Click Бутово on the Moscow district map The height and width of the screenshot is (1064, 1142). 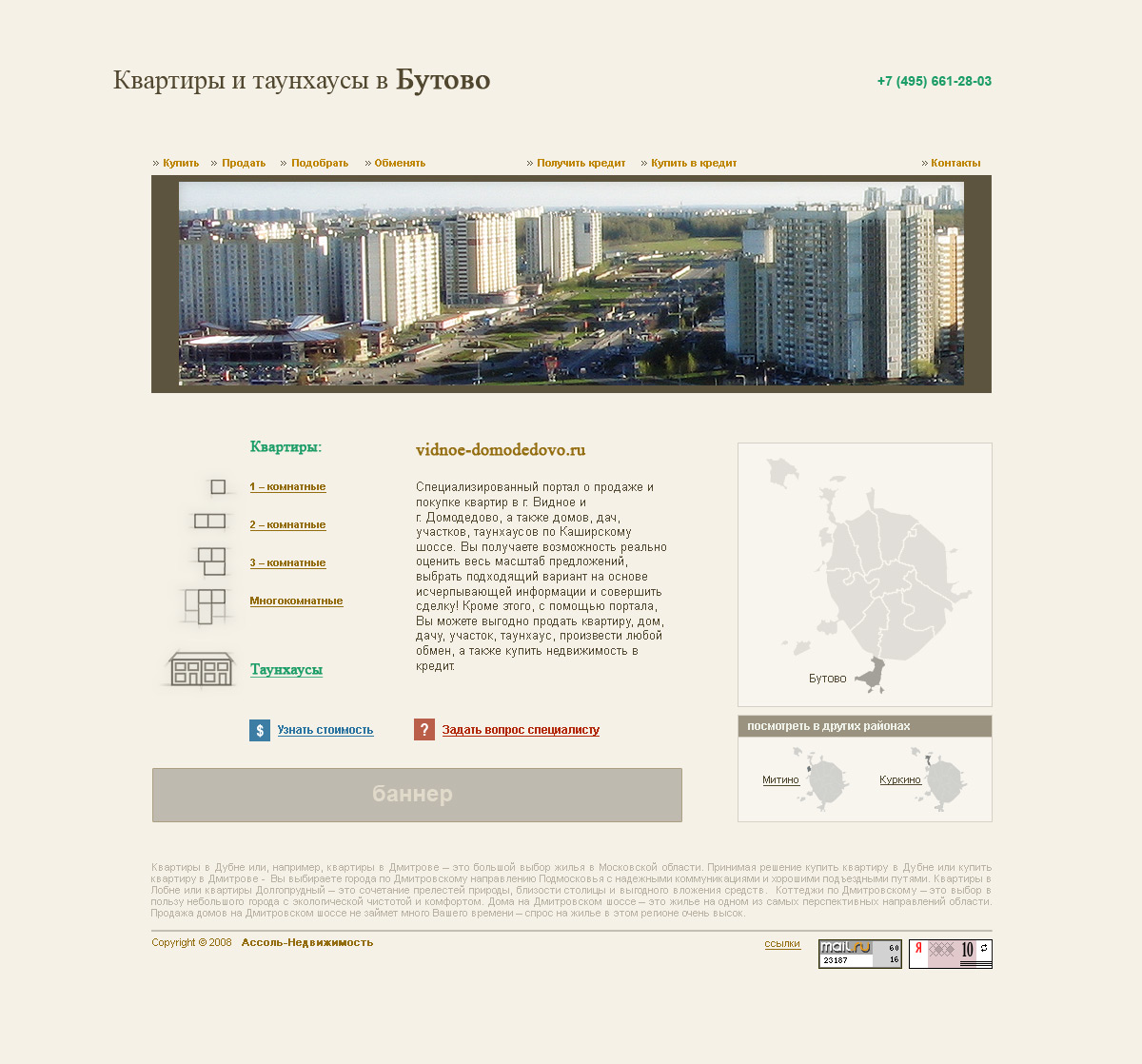point(872,673)
